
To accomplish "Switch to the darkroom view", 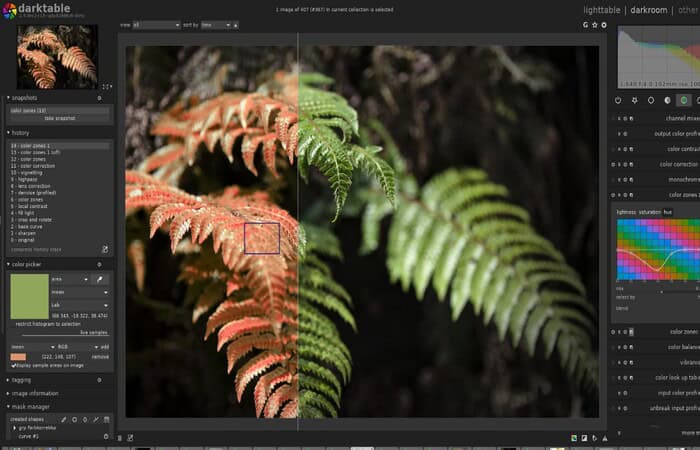I will (x=649, y=10).
